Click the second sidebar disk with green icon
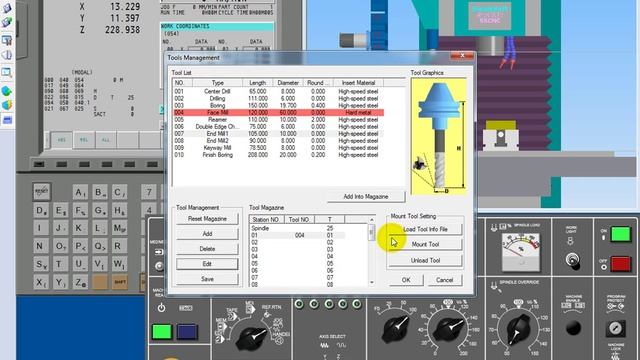The image size is (640, 360). (7, 22)
